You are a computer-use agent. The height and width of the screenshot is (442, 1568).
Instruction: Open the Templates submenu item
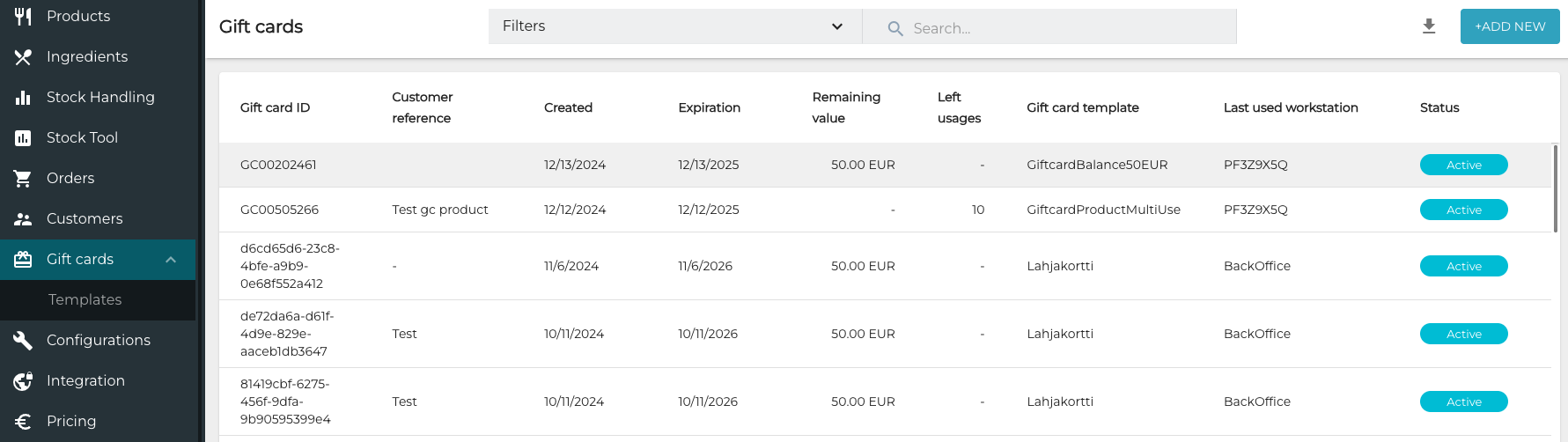(85, 299)
